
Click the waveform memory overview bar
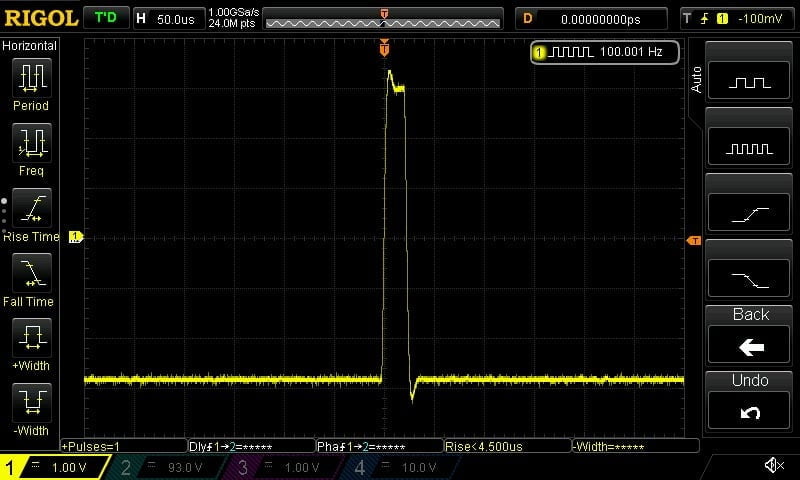(383, 19)
